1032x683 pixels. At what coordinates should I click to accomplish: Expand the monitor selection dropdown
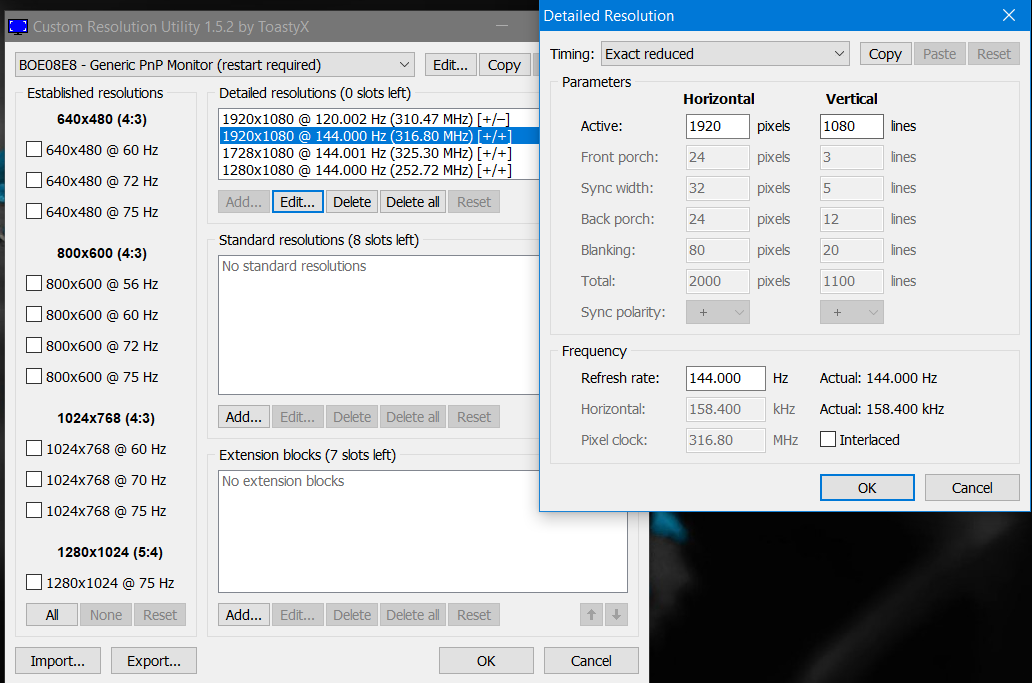click(215, 65)
